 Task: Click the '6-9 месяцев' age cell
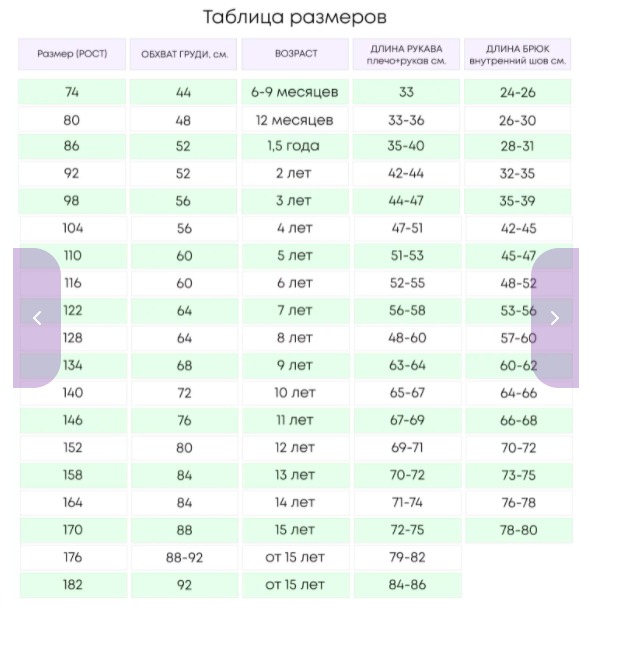(295, 93)
